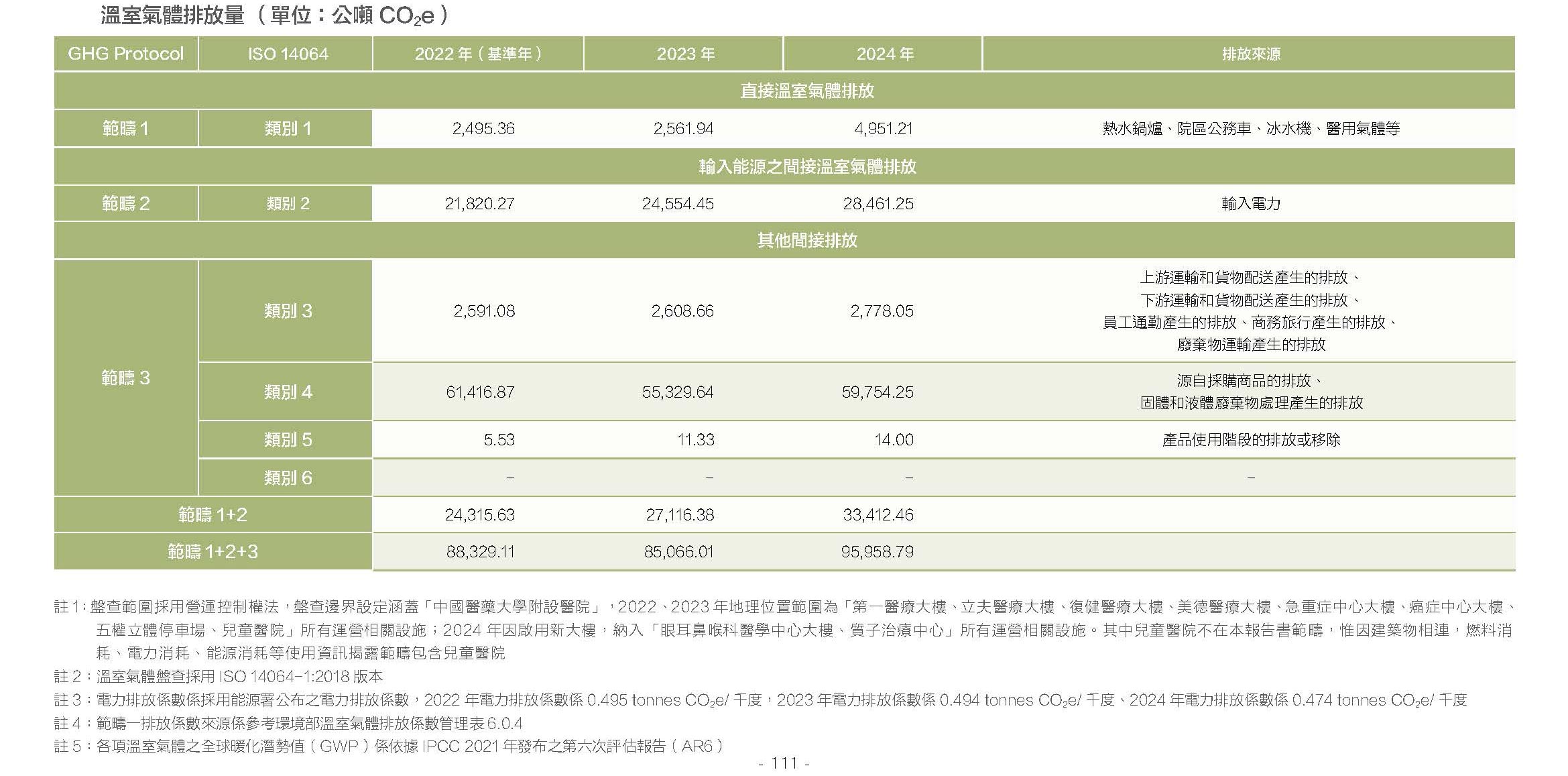
Task: Select value 59,754.25
Action: click(x=878, y=392)
